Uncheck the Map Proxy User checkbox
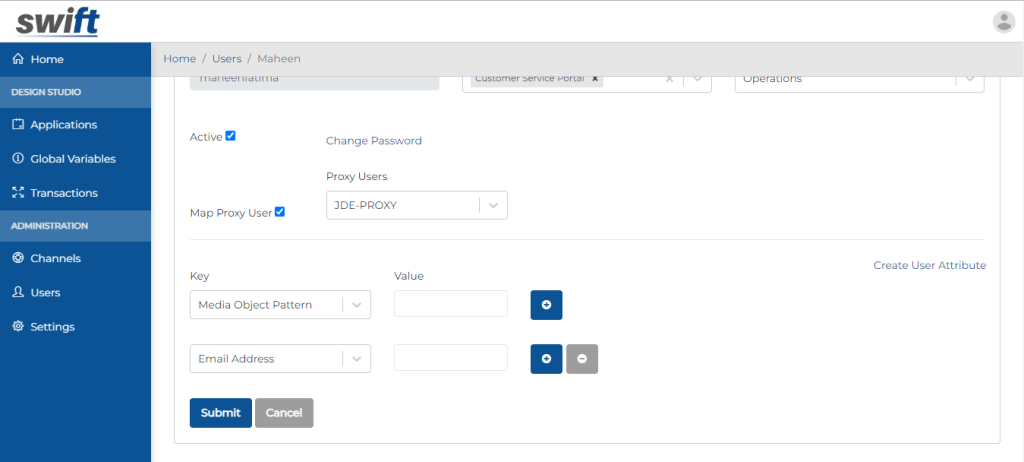Image resolution: width=1024 pixels, height=462 pixels. [280, 212]
